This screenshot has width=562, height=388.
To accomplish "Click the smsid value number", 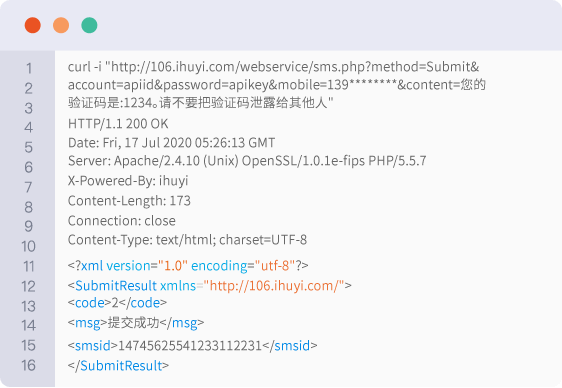I will click(x=190, y=346).
